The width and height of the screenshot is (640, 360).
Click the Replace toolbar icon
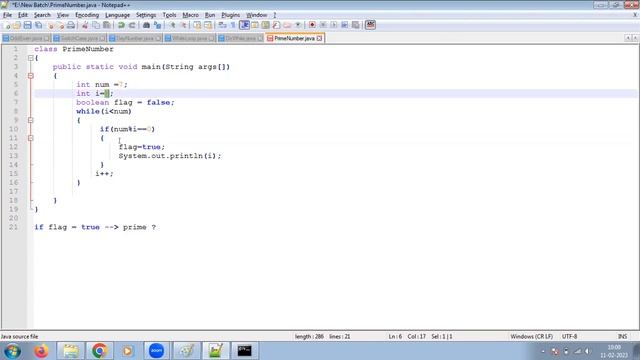[157, 25]
